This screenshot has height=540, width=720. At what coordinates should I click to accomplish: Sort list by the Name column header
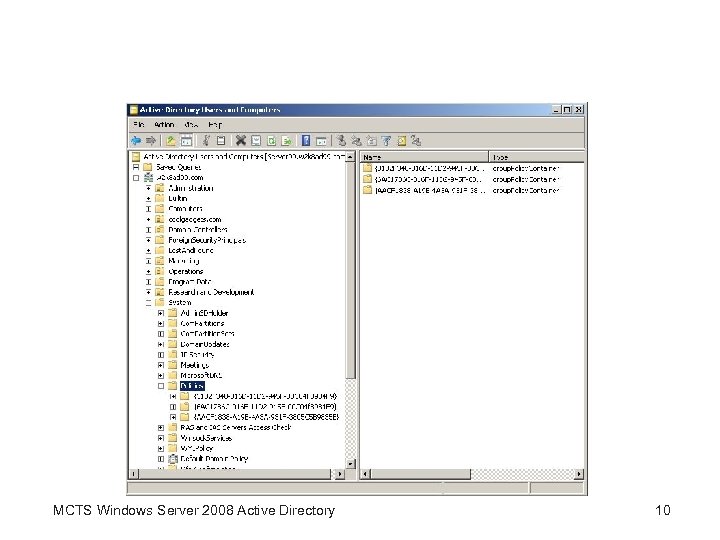424,157
